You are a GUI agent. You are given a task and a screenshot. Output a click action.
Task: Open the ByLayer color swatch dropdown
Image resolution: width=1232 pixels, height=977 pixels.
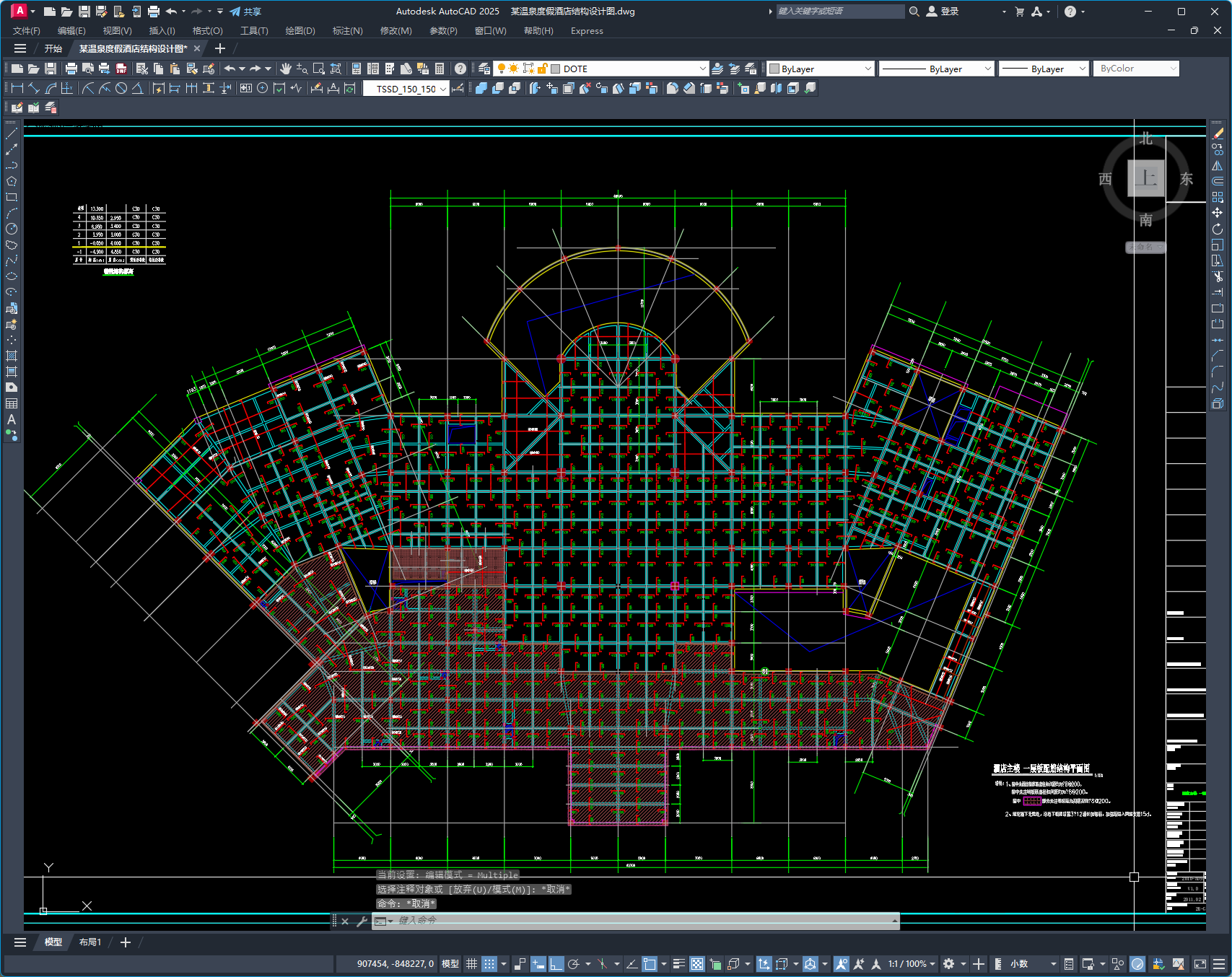(x=821, y=69)
